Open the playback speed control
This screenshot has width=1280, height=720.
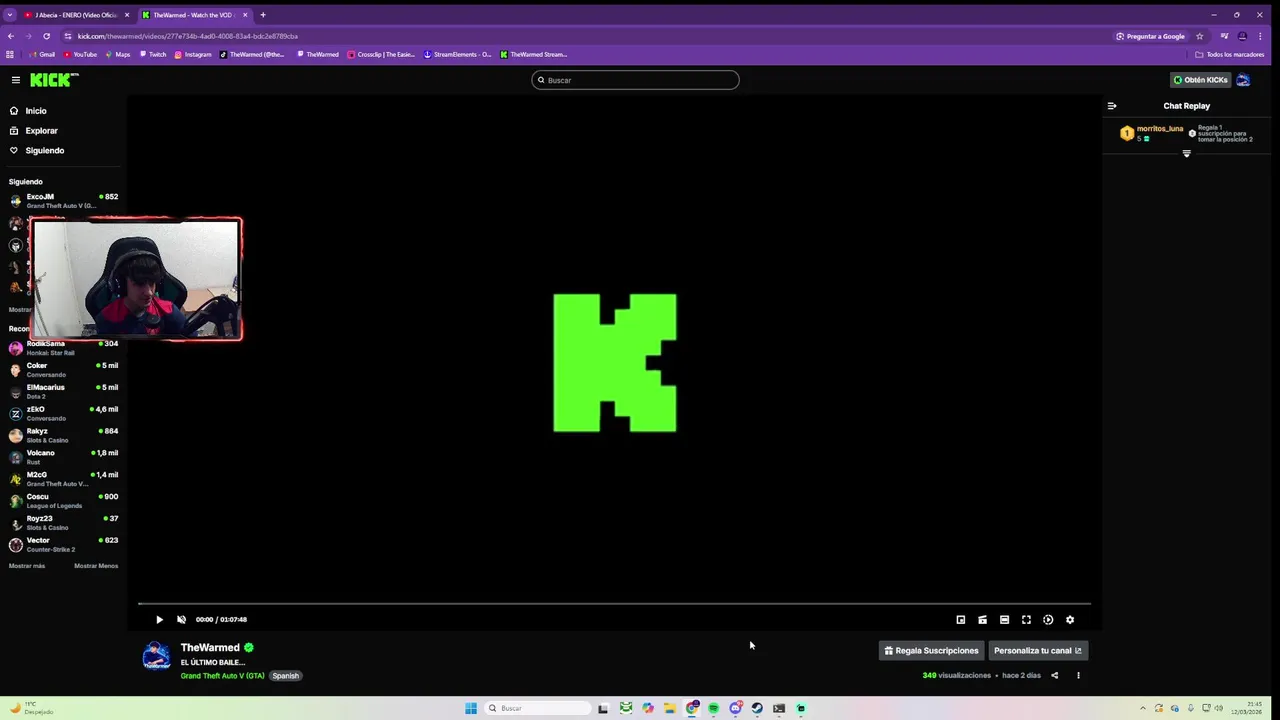(1048, 620)
